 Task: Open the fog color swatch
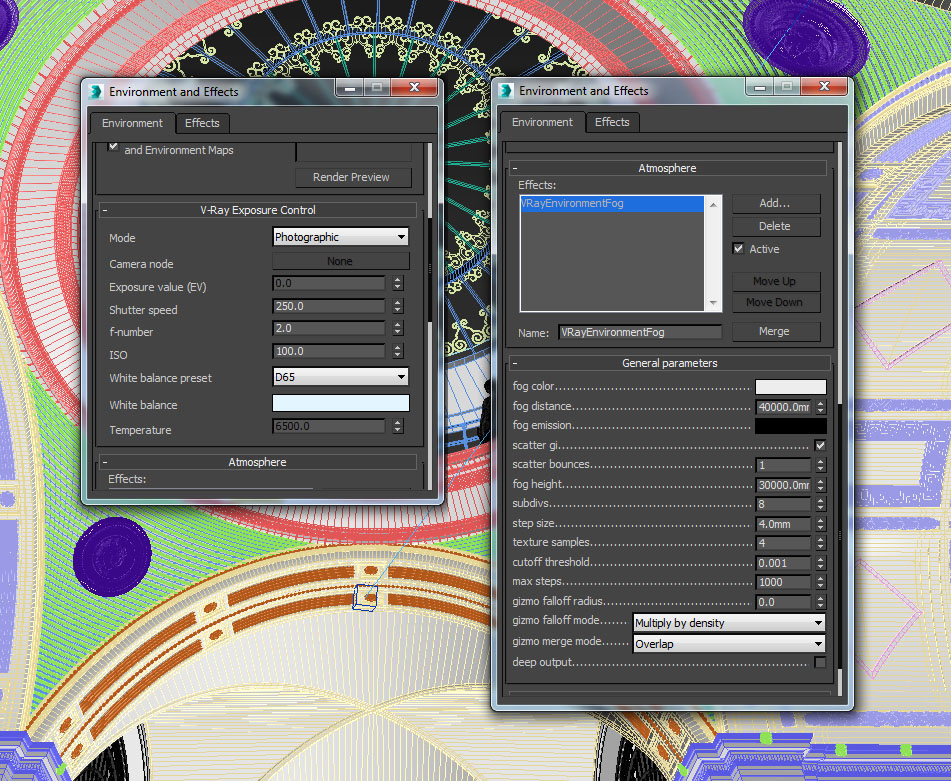coord(790,387)
